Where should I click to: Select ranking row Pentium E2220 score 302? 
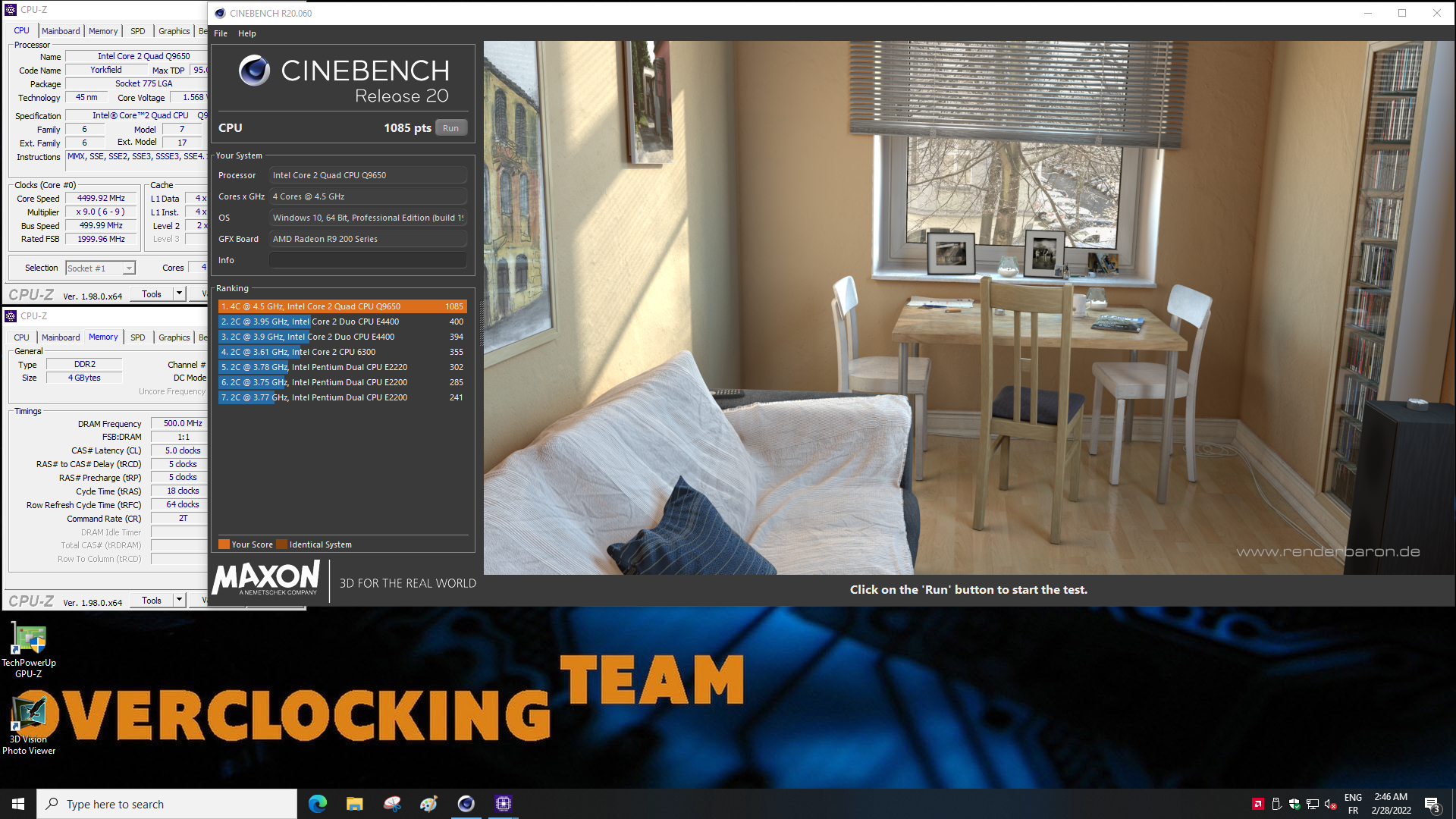(x=342, y=367)
